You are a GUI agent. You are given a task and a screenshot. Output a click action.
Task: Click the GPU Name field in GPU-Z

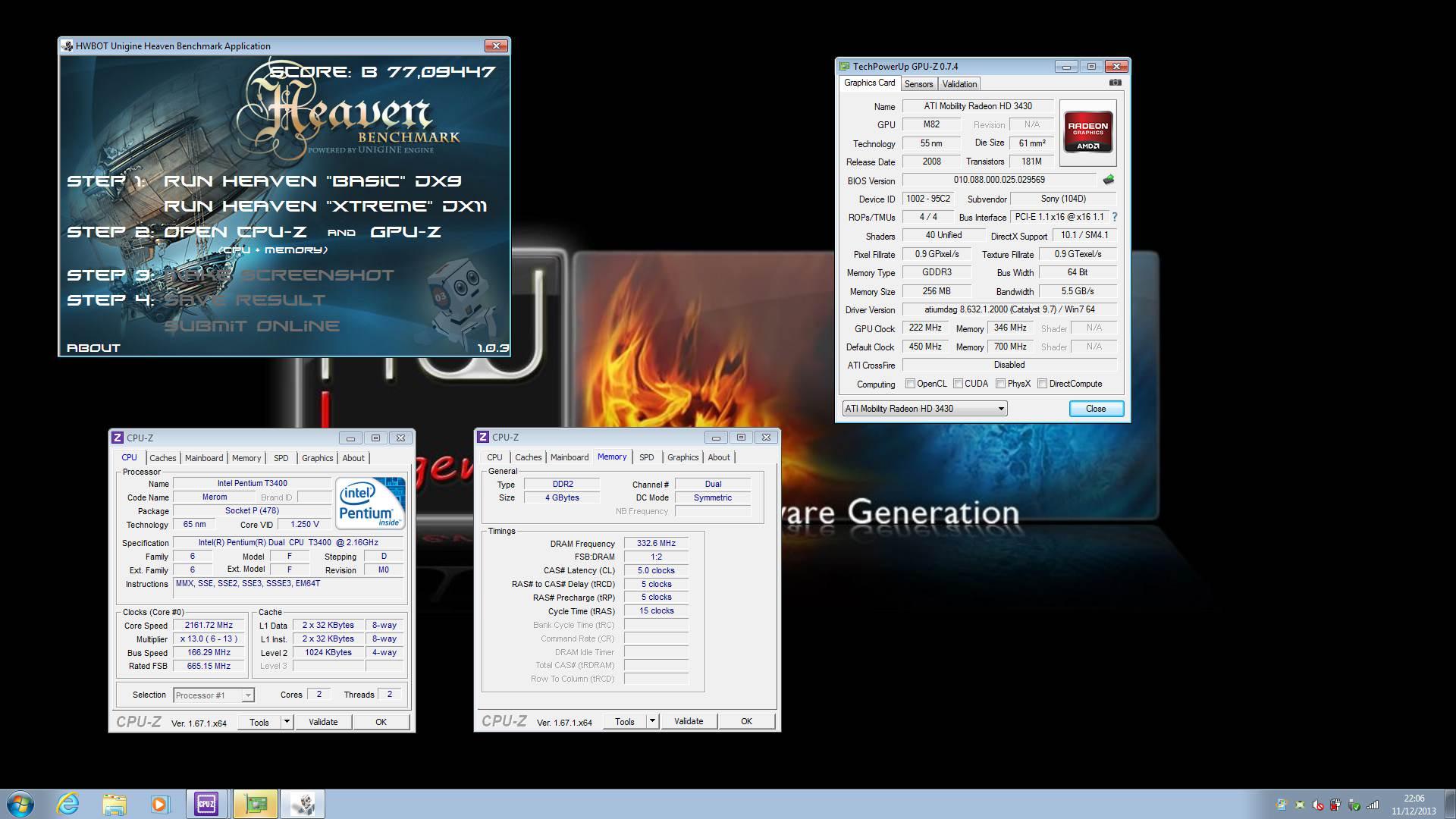pyautogui.click(x=977, y=106)
